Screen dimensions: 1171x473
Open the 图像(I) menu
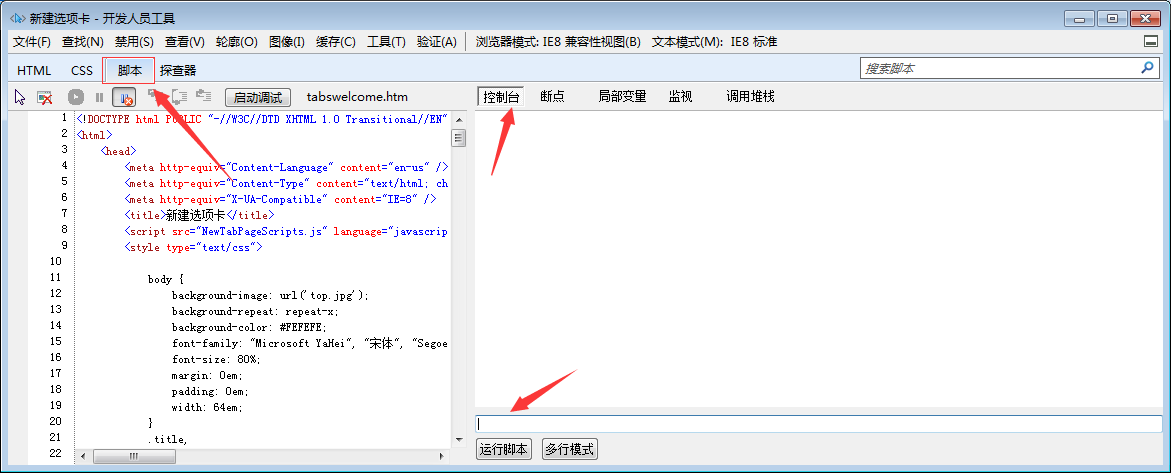287,42
